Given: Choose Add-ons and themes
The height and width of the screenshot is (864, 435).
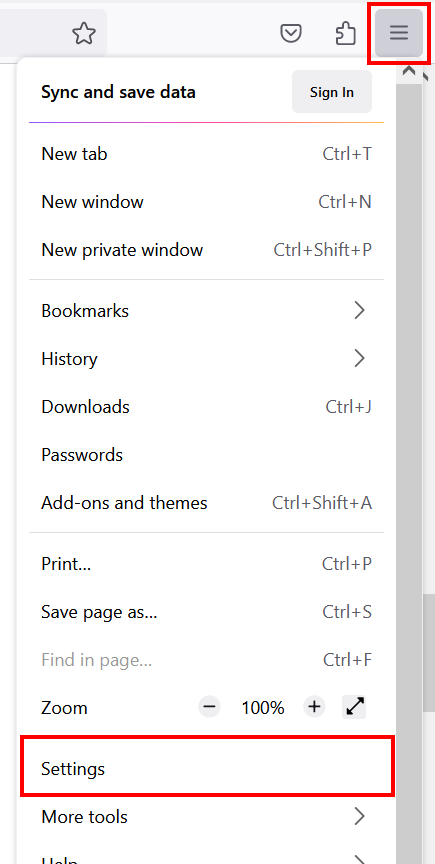Looking at the screenshot, I should point(206,503).
